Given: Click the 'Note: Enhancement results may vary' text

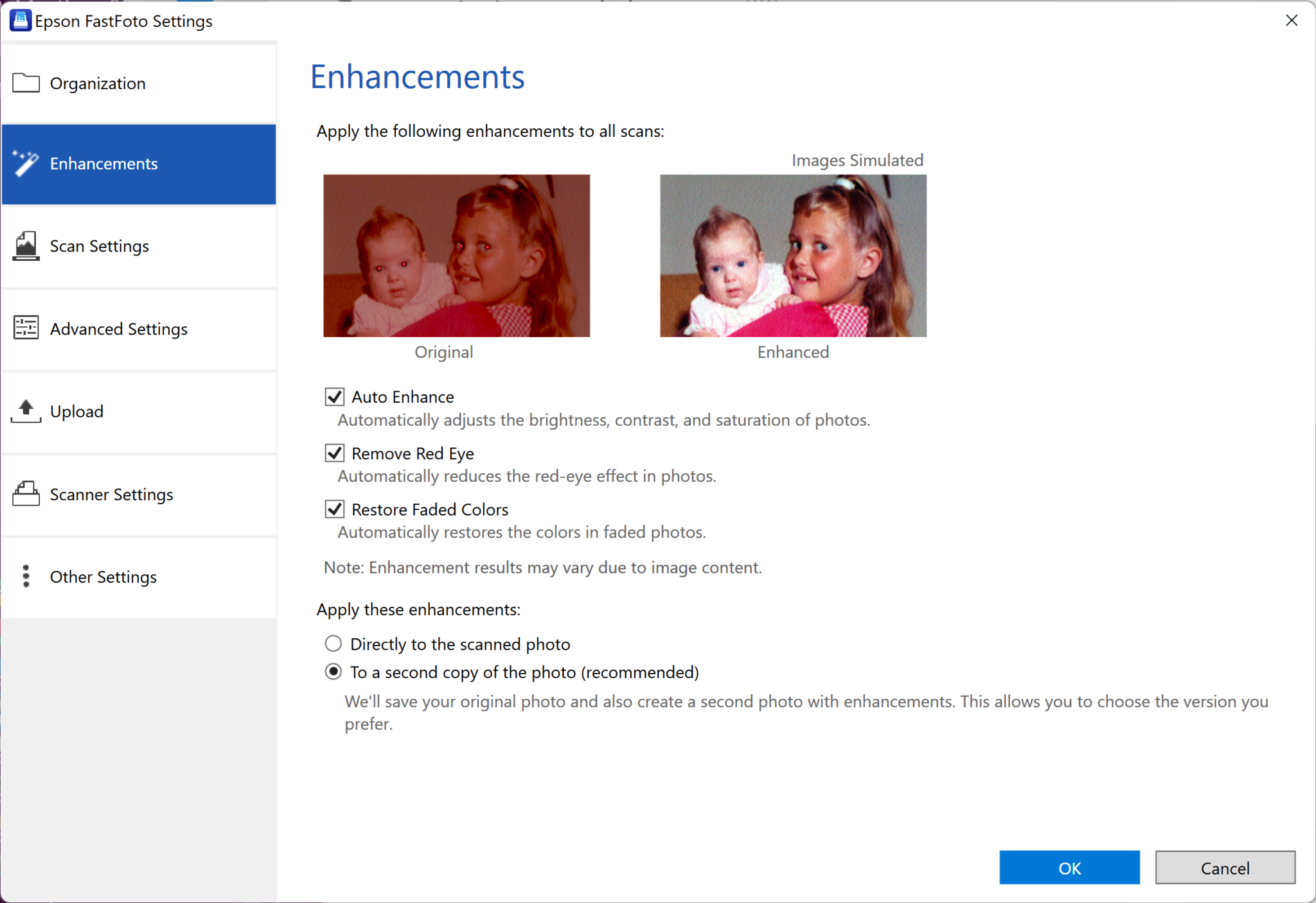Looking at the screenshot, I should (x=543, y=568).
